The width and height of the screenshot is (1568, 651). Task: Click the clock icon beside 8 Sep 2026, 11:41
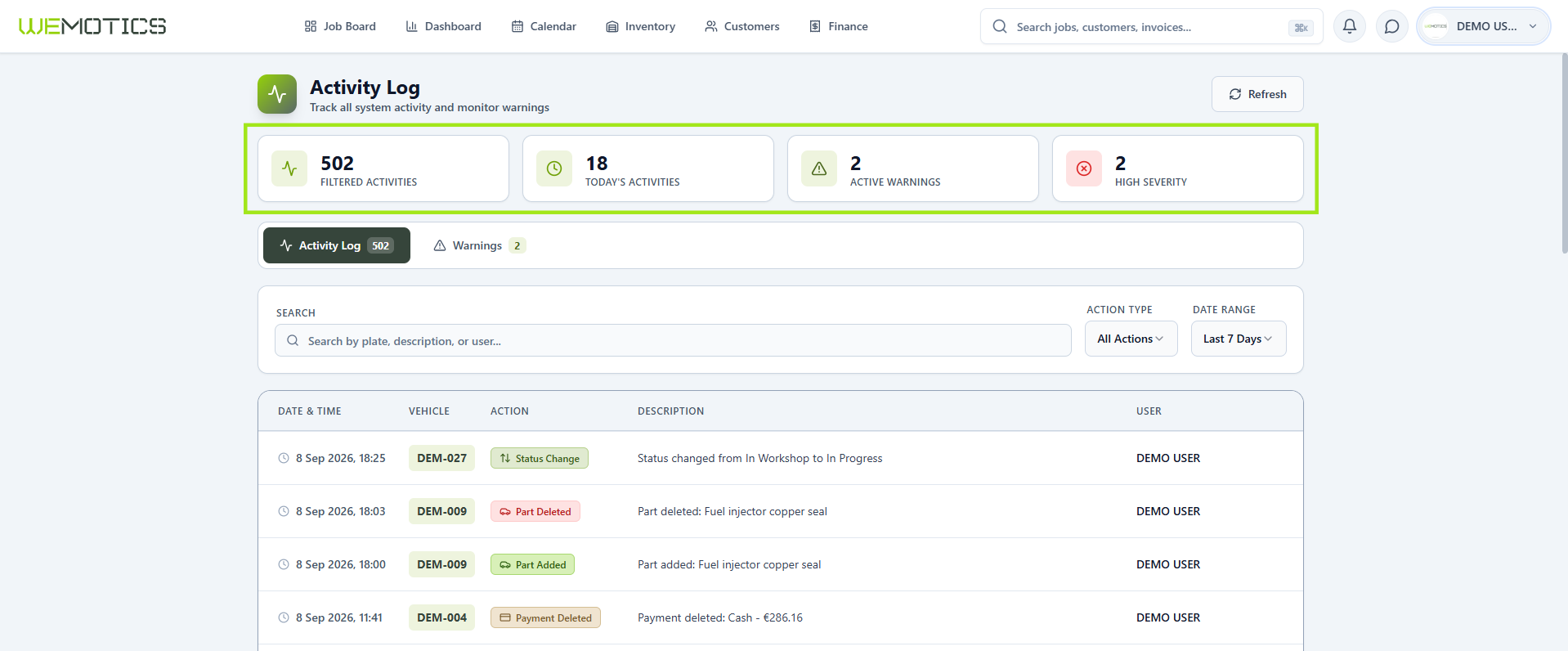[284, 617]
